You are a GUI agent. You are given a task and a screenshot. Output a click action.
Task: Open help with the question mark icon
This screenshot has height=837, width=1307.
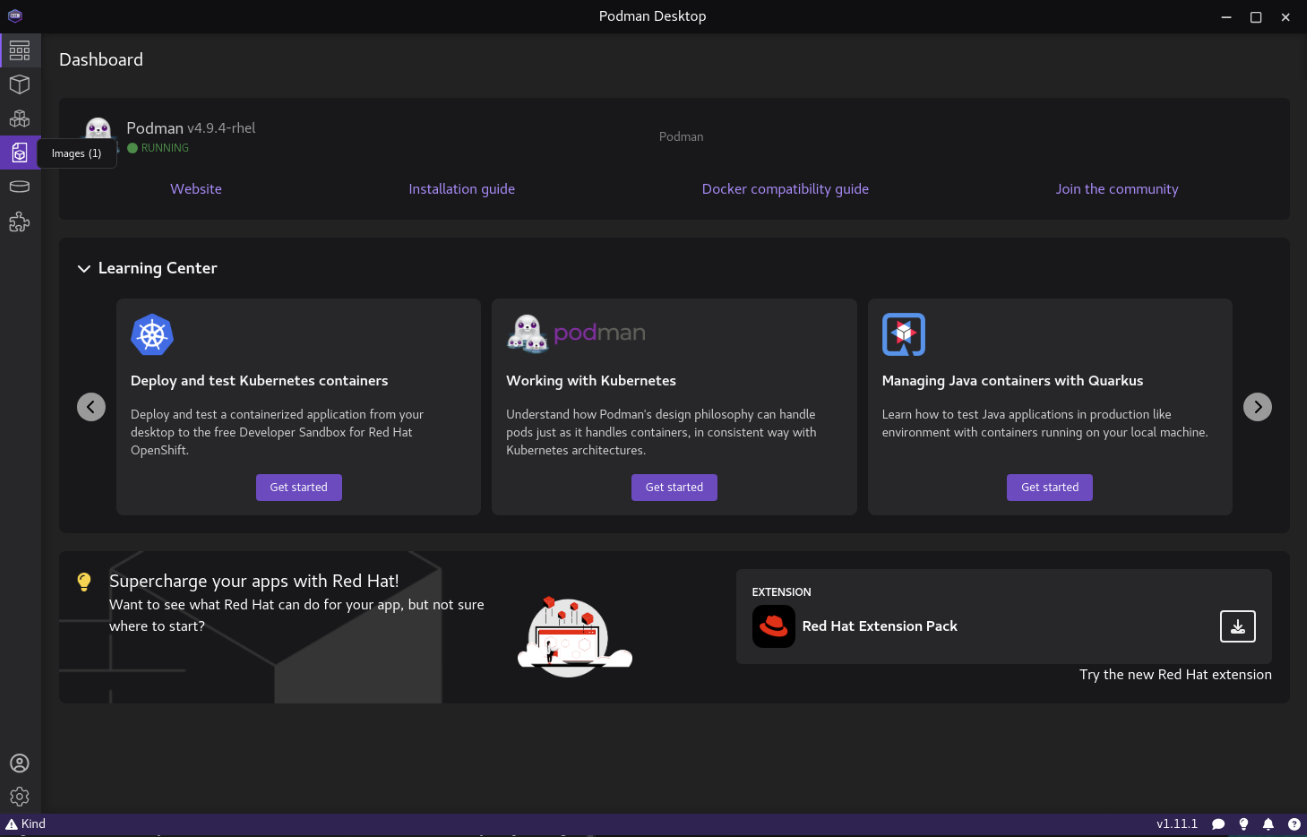pyautogui.click(x=1294, y=824)
